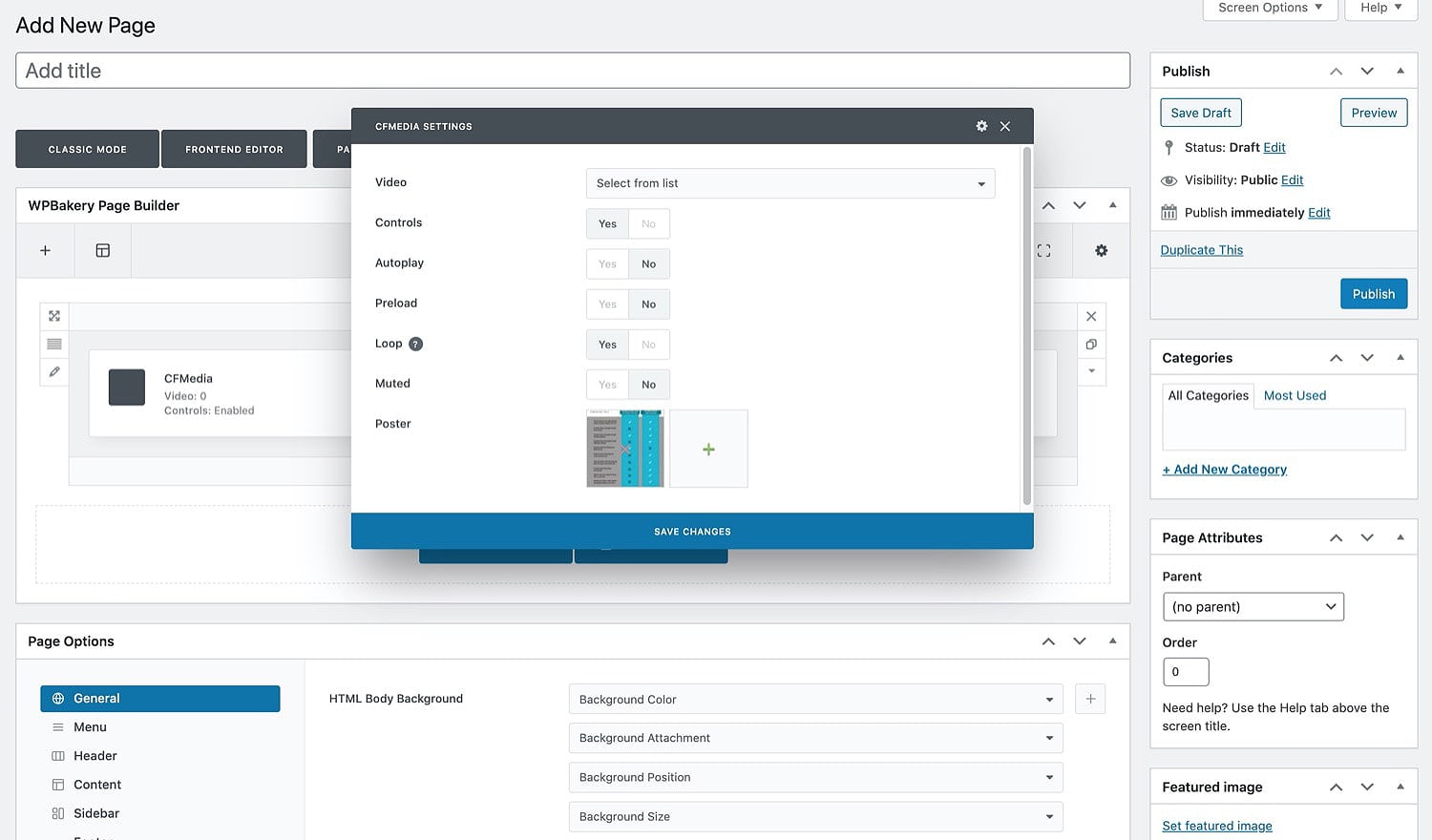Open the Parent page dropdown
Image resolution: width=1432 pixels, height=840 pixels.
[x=1253, y=607]
